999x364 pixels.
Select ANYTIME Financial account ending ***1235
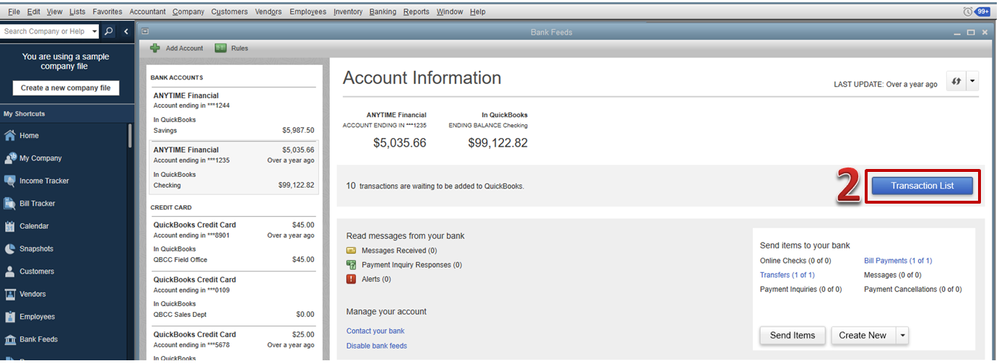tap(233, 168)
